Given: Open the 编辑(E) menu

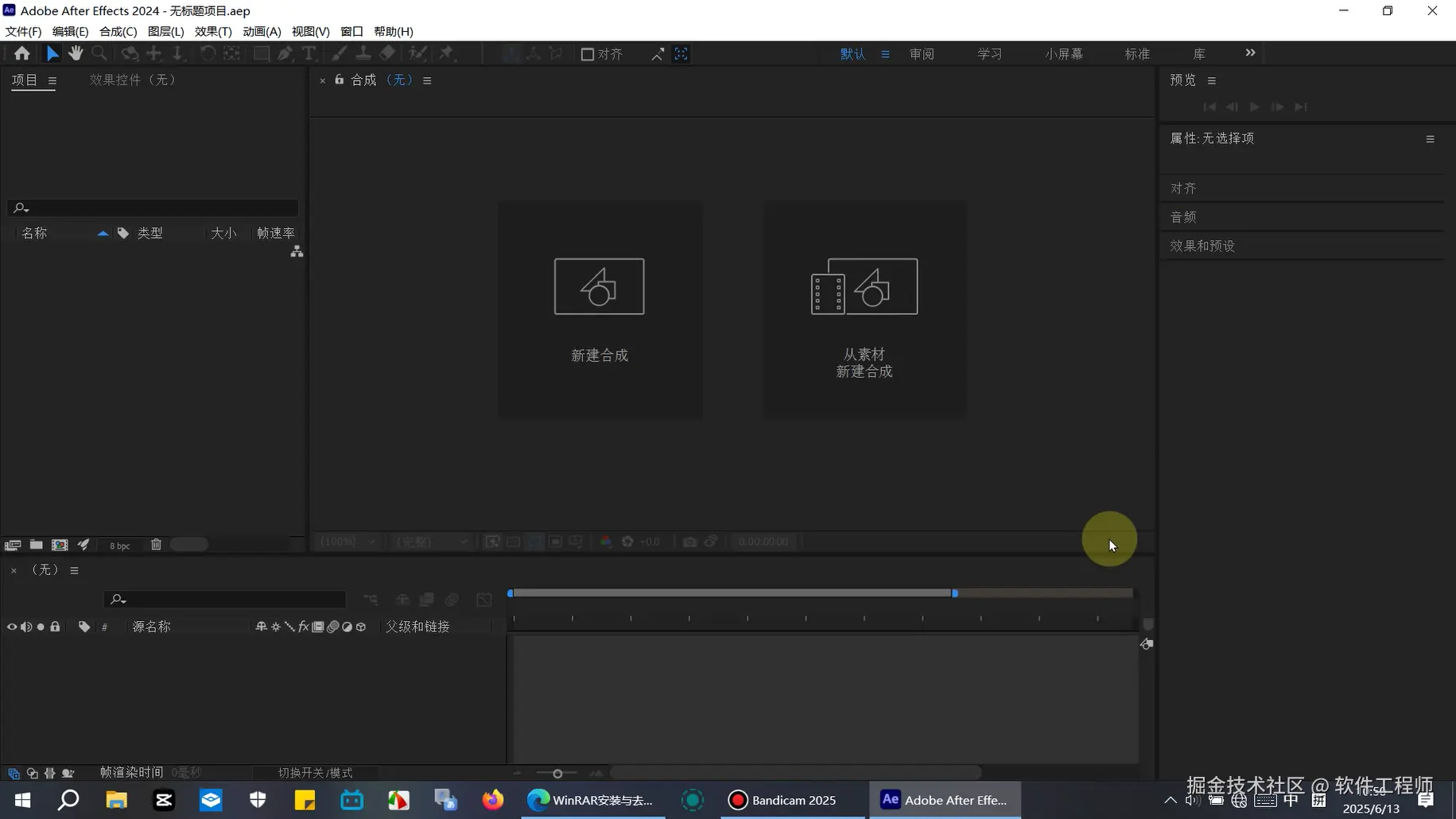Looking at the screenshot, I should point(70,32).
